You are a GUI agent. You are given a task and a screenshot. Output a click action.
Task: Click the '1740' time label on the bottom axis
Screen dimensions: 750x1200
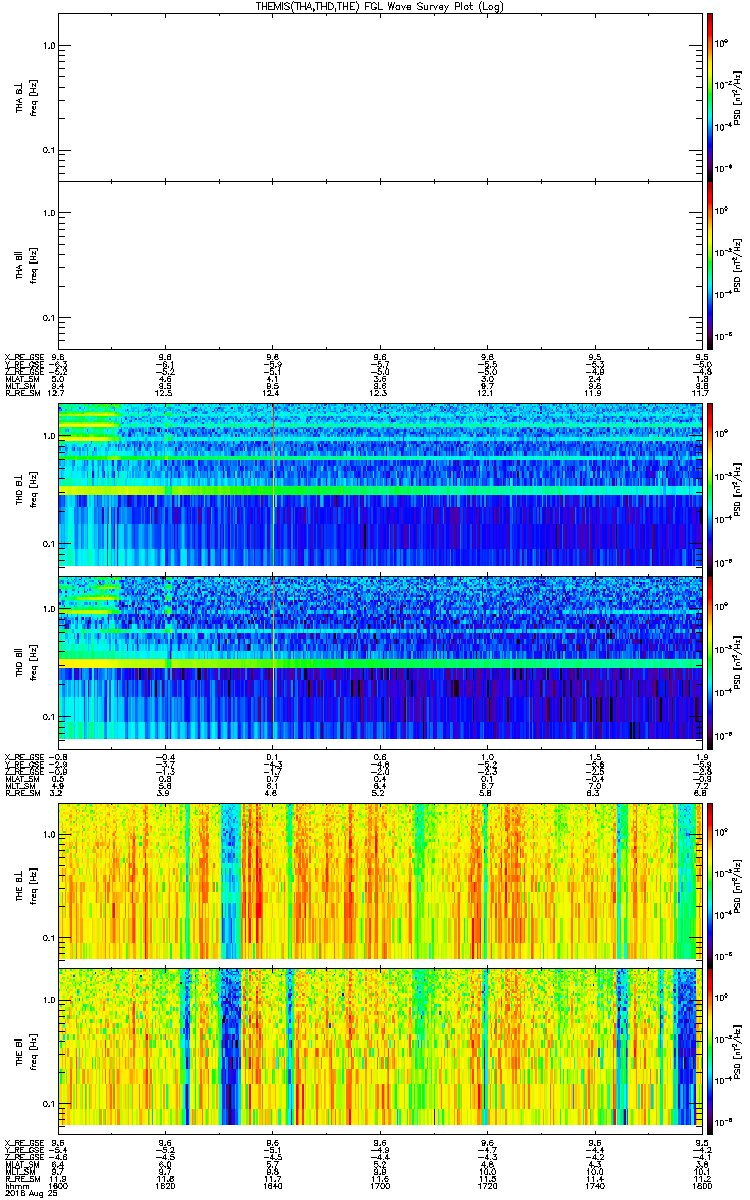tap(595, 1185)
